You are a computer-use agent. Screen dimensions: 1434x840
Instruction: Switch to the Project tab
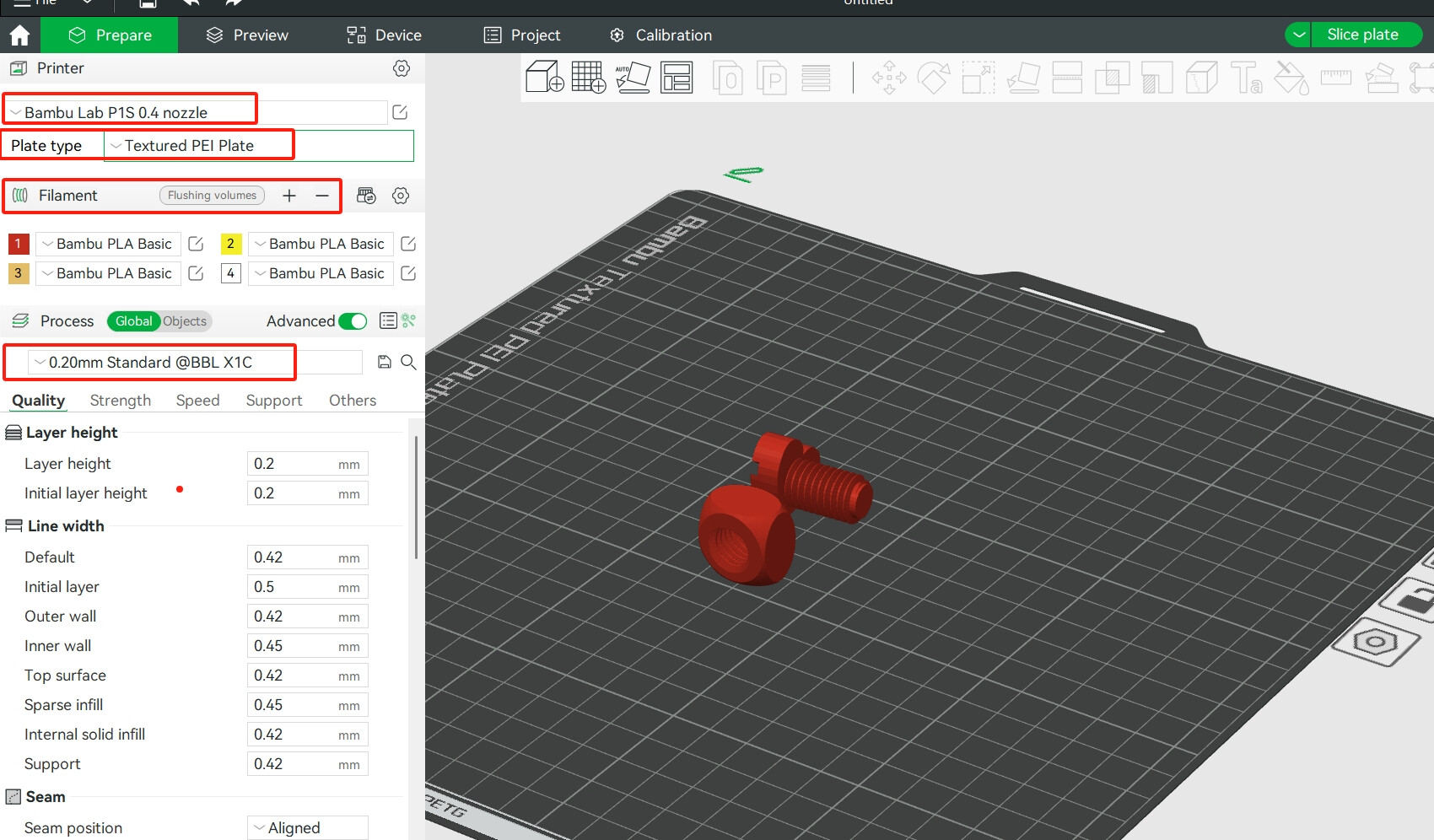click(521, 35)
